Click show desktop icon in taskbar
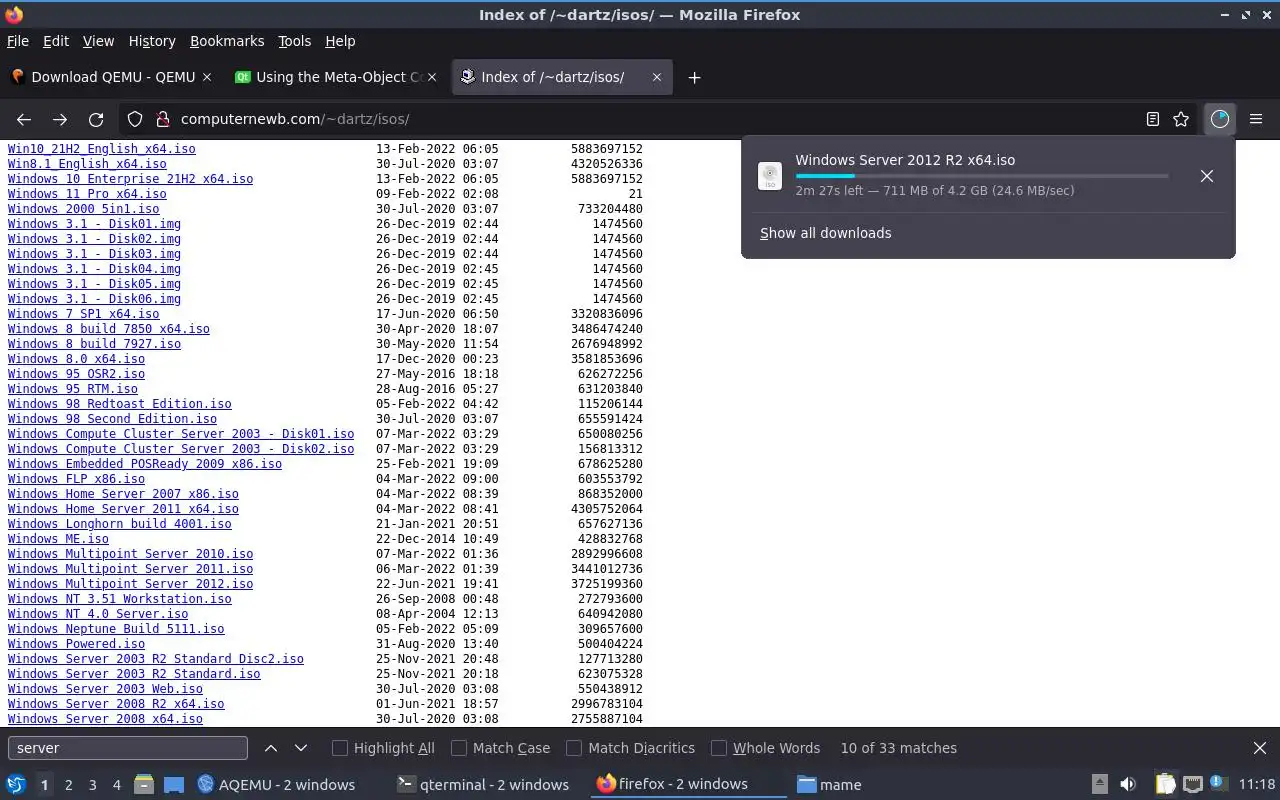The image size is (1280, 800). point(174,784)
